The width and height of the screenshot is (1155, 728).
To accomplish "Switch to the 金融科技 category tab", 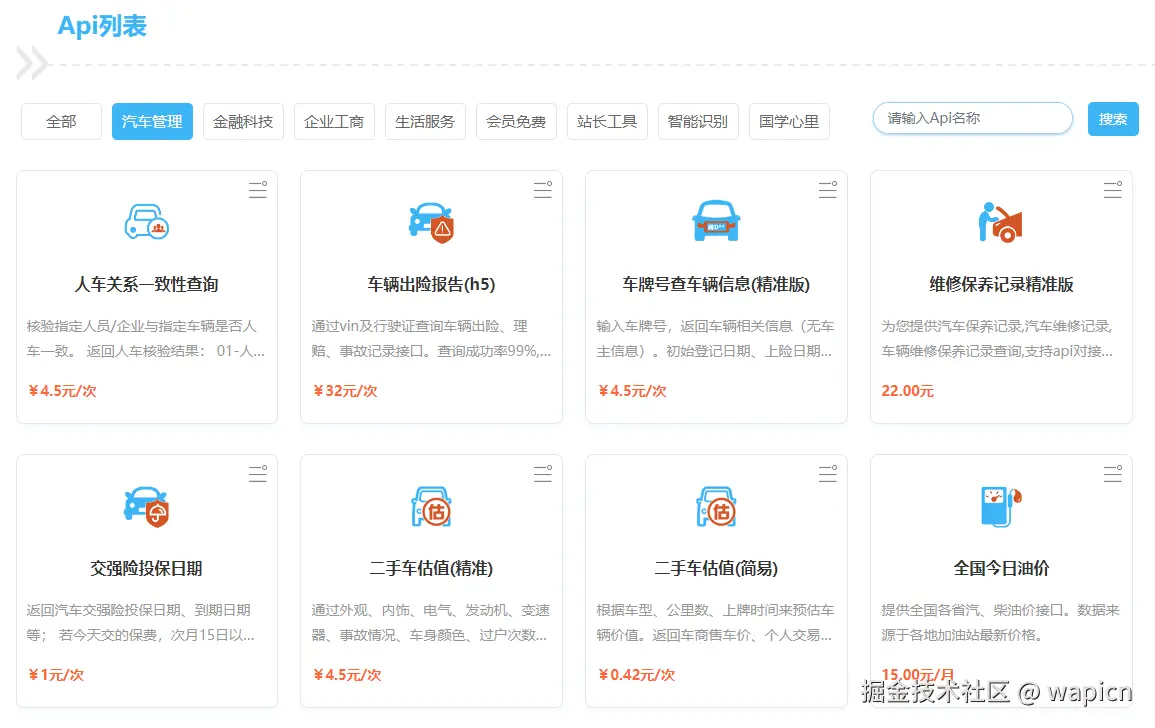I will (243, 120).
